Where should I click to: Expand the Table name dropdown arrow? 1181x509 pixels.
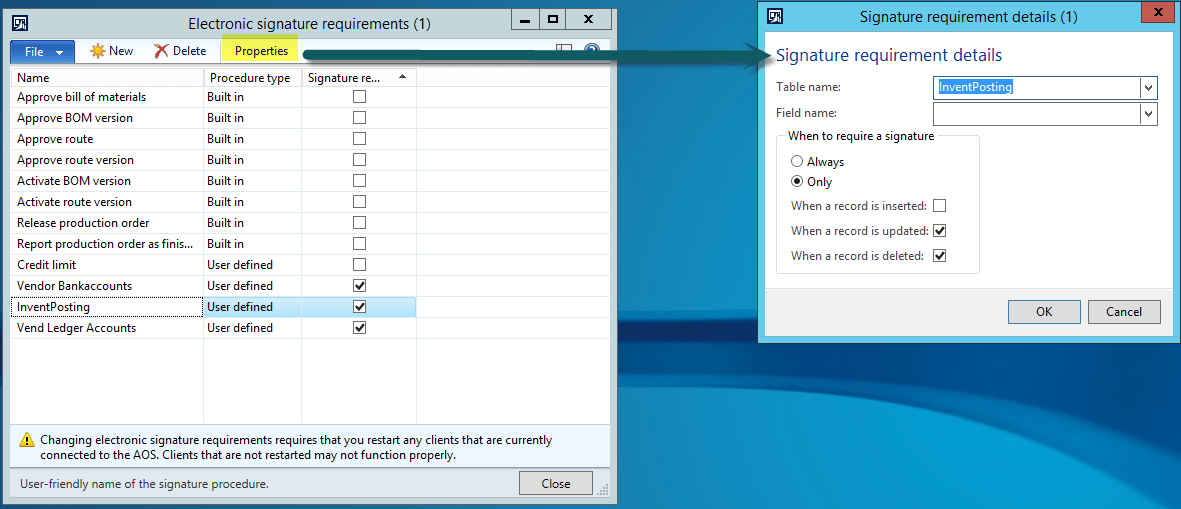pyautogui.click(x=1149, y=87)
